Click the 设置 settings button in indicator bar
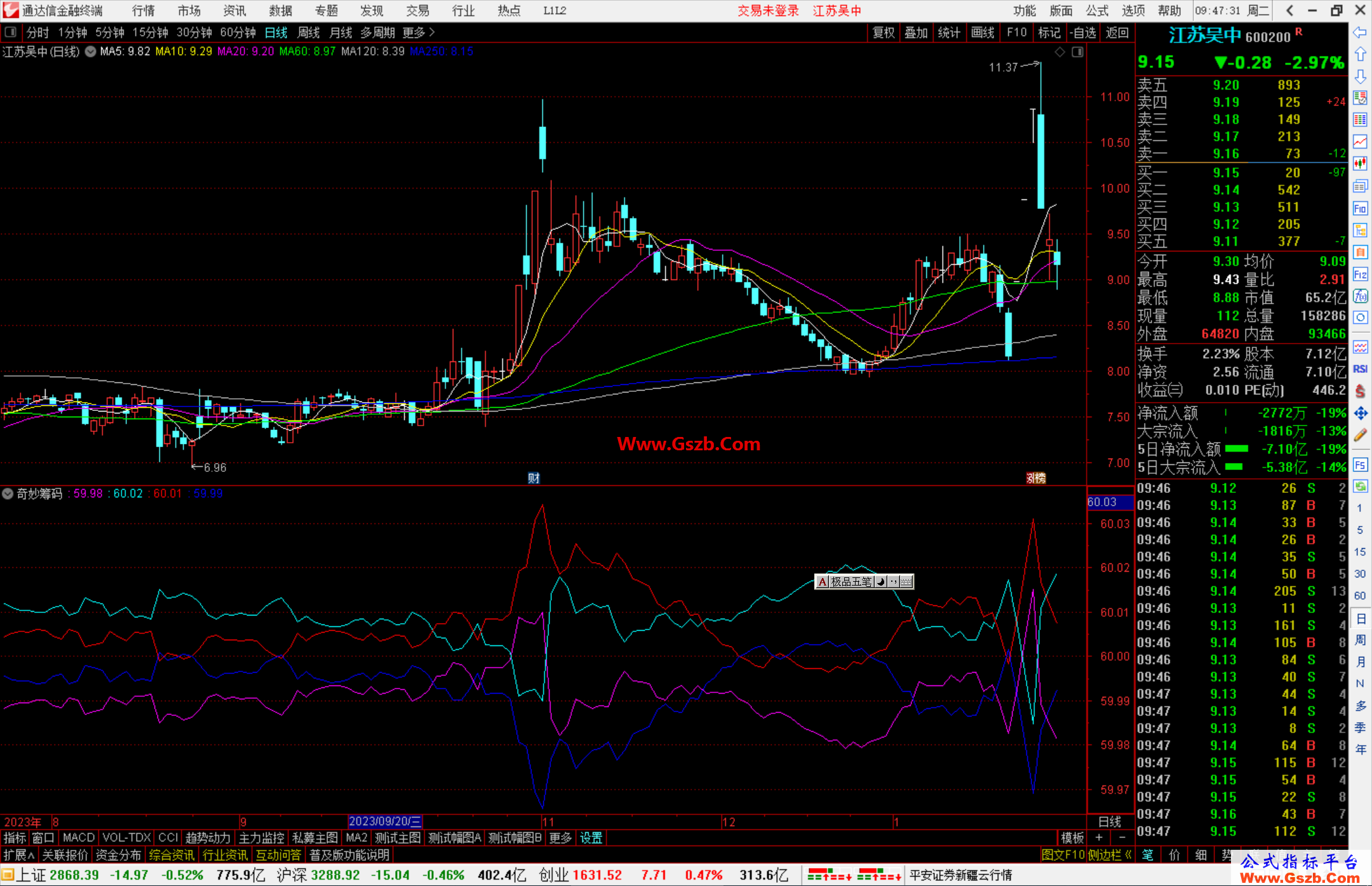 tap(591, 838)
